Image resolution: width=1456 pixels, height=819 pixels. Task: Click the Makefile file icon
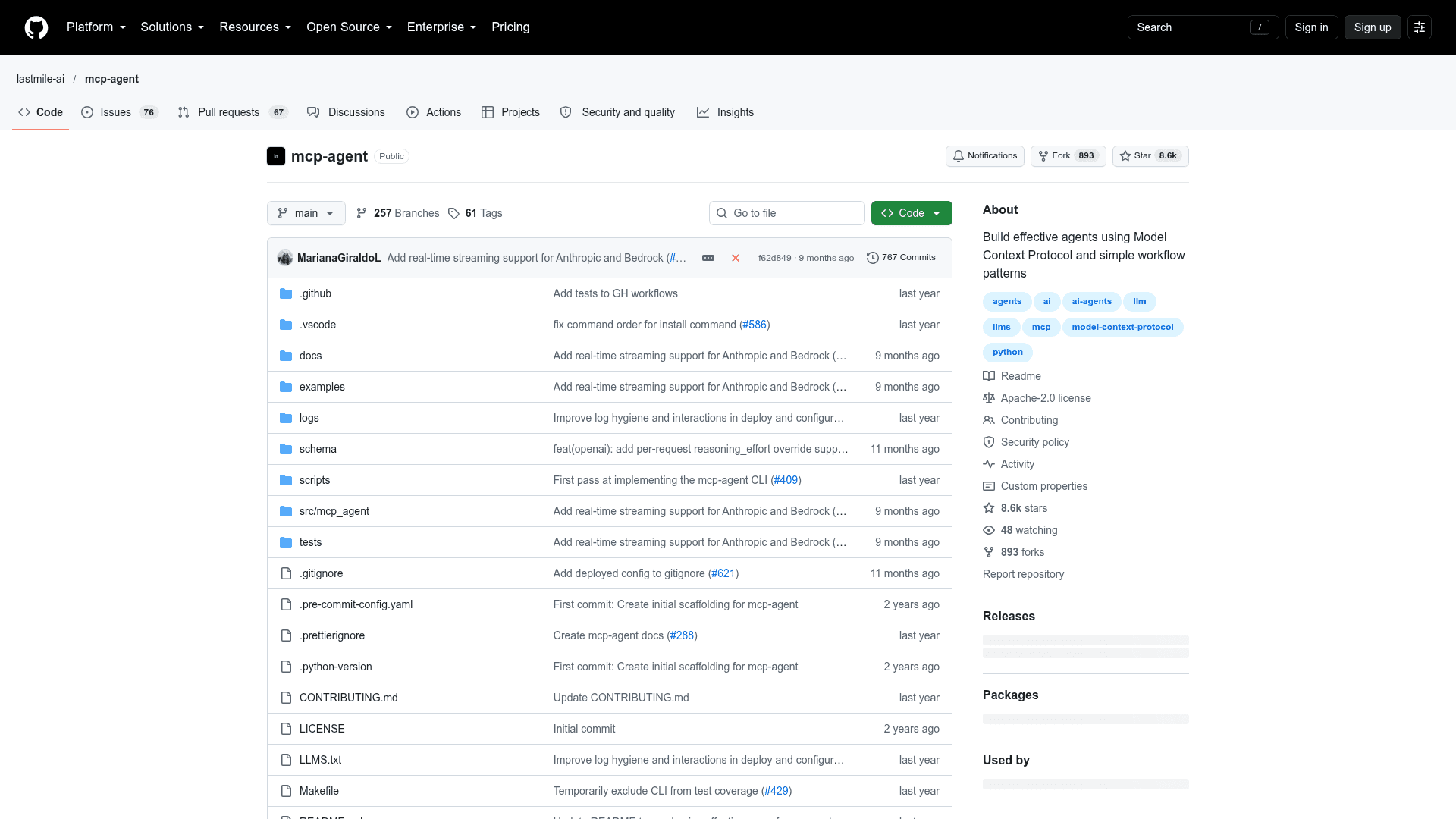click(x=286, y=791)
